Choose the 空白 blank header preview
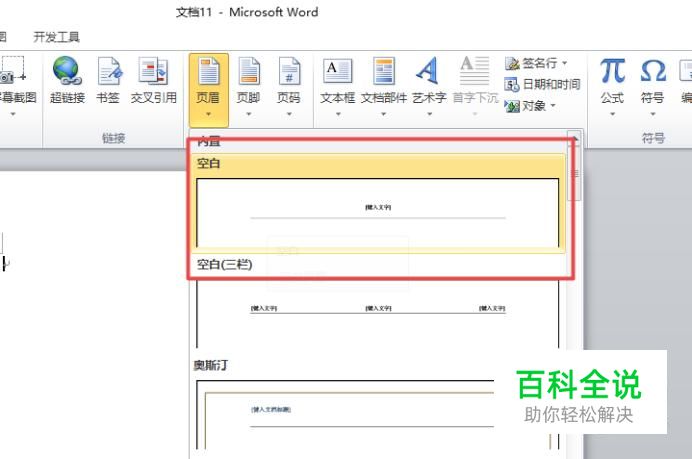 tap(378, 212)
